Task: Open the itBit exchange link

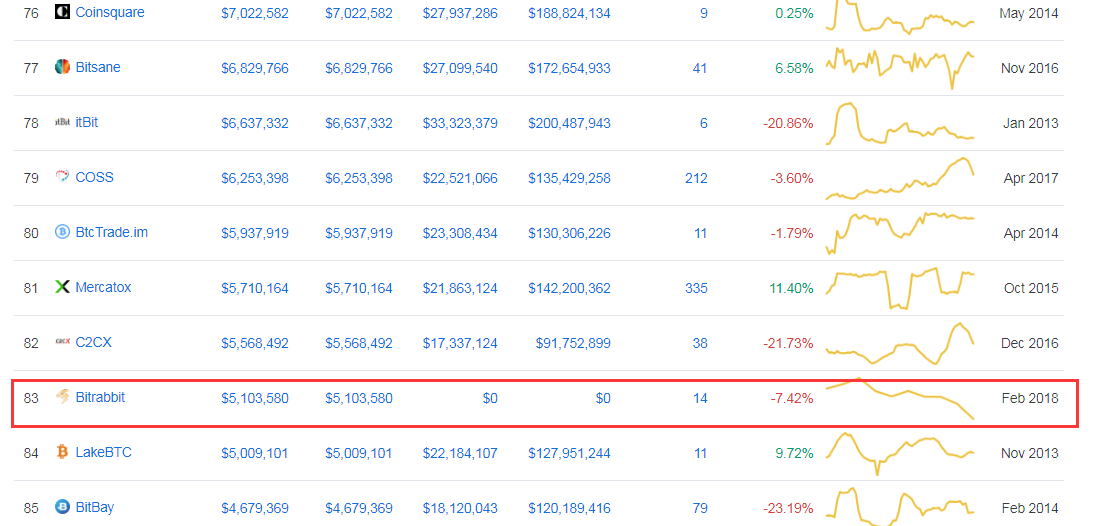Action: click(x=87, y=122)
